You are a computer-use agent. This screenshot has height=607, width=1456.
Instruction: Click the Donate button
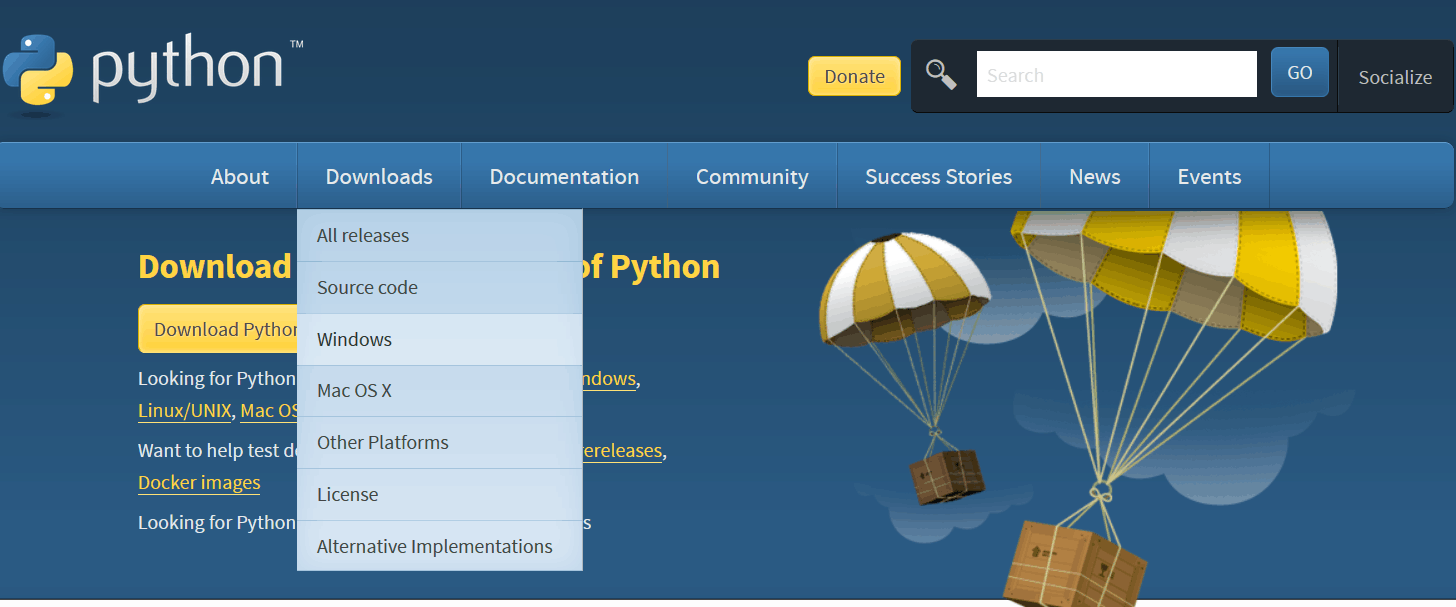coord(854,76)
